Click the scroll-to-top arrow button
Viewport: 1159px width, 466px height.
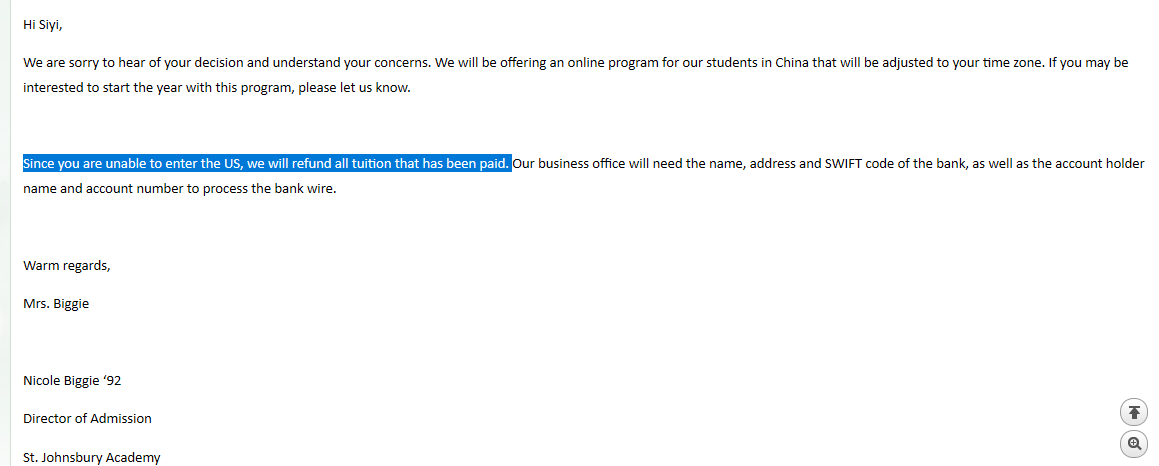tap(1133, 412)
